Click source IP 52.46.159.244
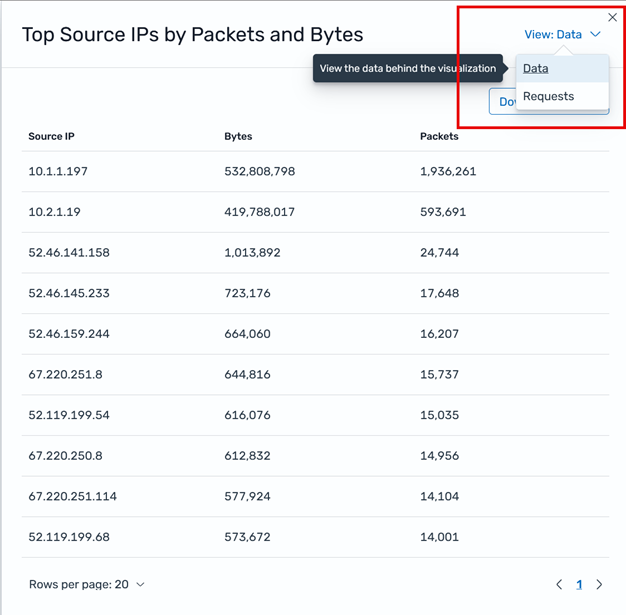Viewport: 626px width, 615px height. 69,334
